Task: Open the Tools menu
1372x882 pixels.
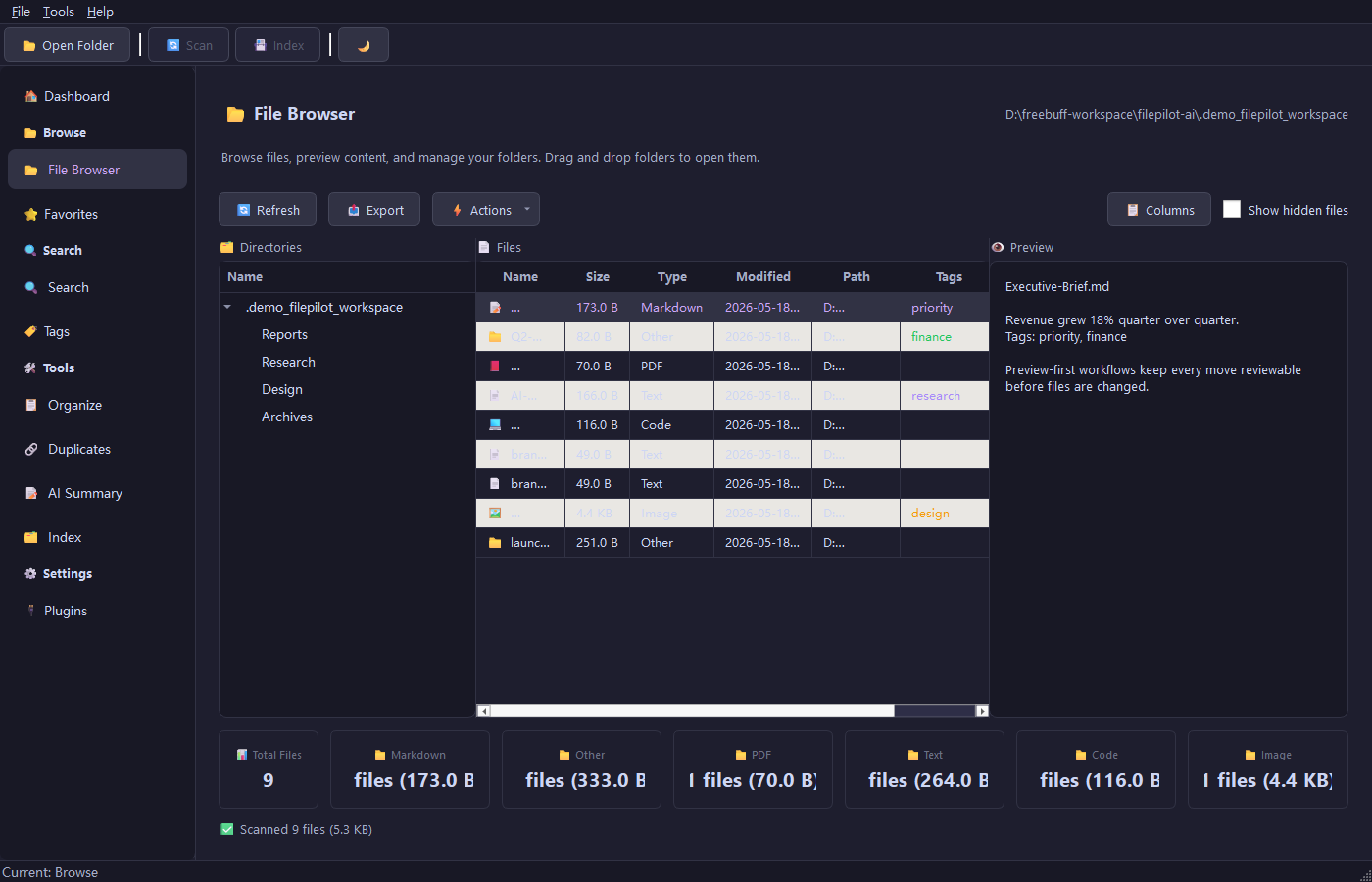Action: point(59,12)
